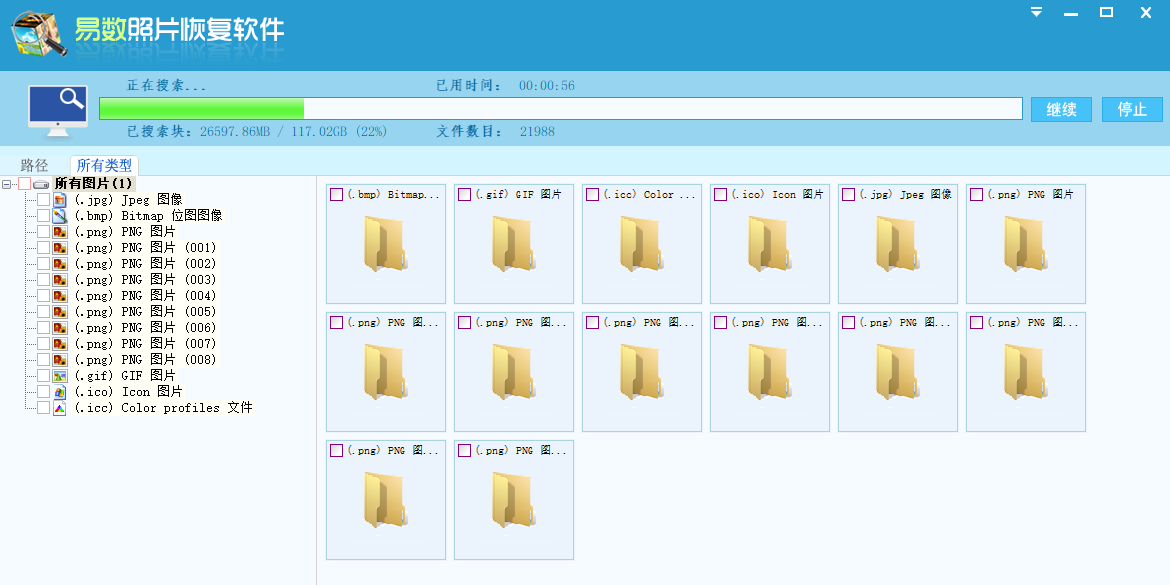This screenshot has height=585, width=1170.
Task: Collapse the 所有图片 tree node
Action: point(8,184)
